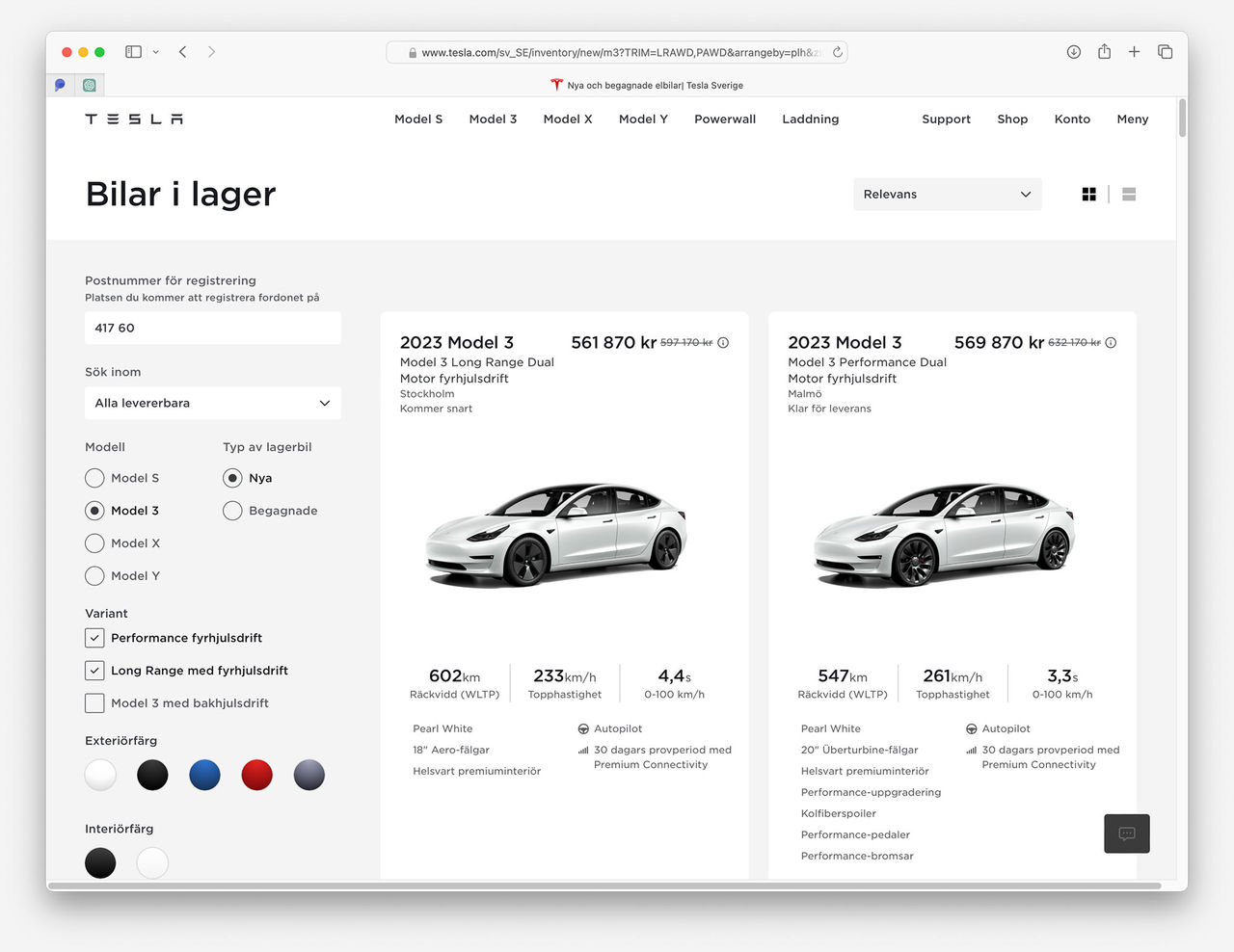This screenshot has height=952, width=1234.
Task: Collapse the browser sidebar panel
Action: click(x=132, y=51)
